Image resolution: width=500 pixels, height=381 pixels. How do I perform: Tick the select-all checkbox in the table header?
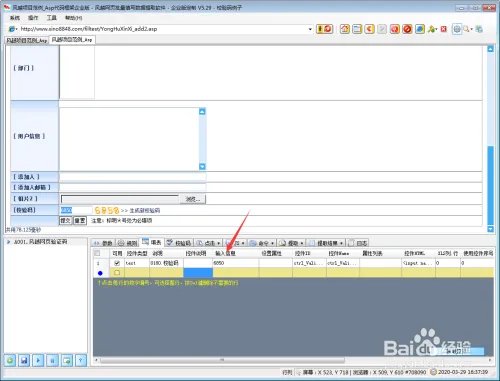97,253
